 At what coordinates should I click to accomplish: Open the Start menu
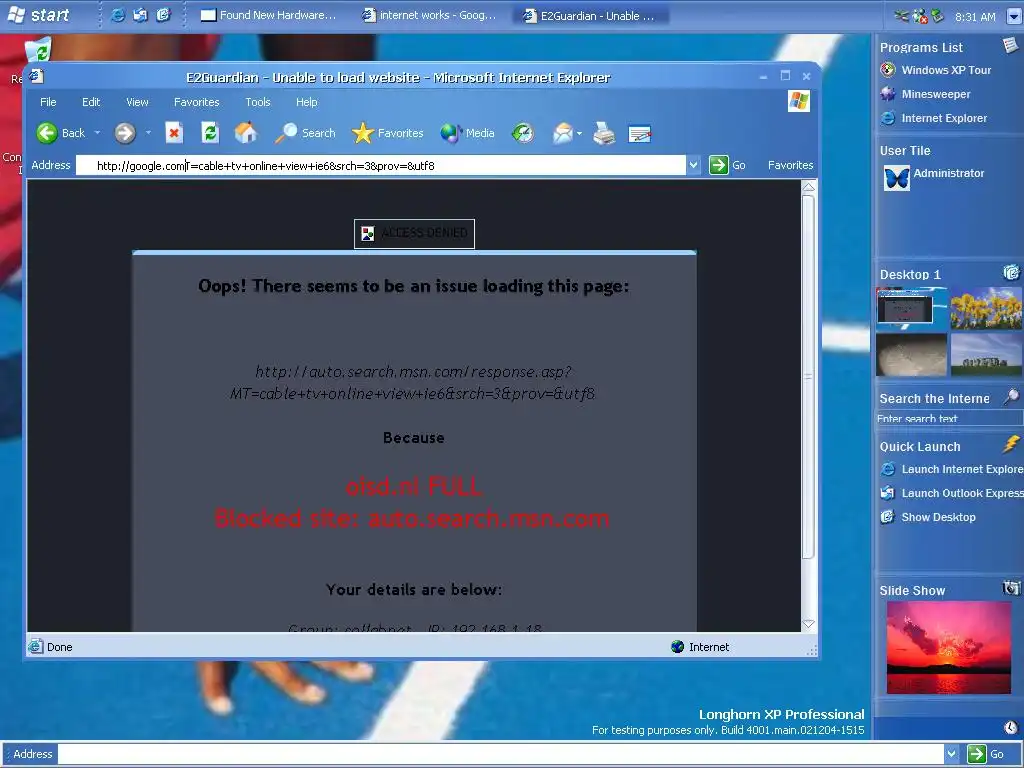[x=37, y=14]
